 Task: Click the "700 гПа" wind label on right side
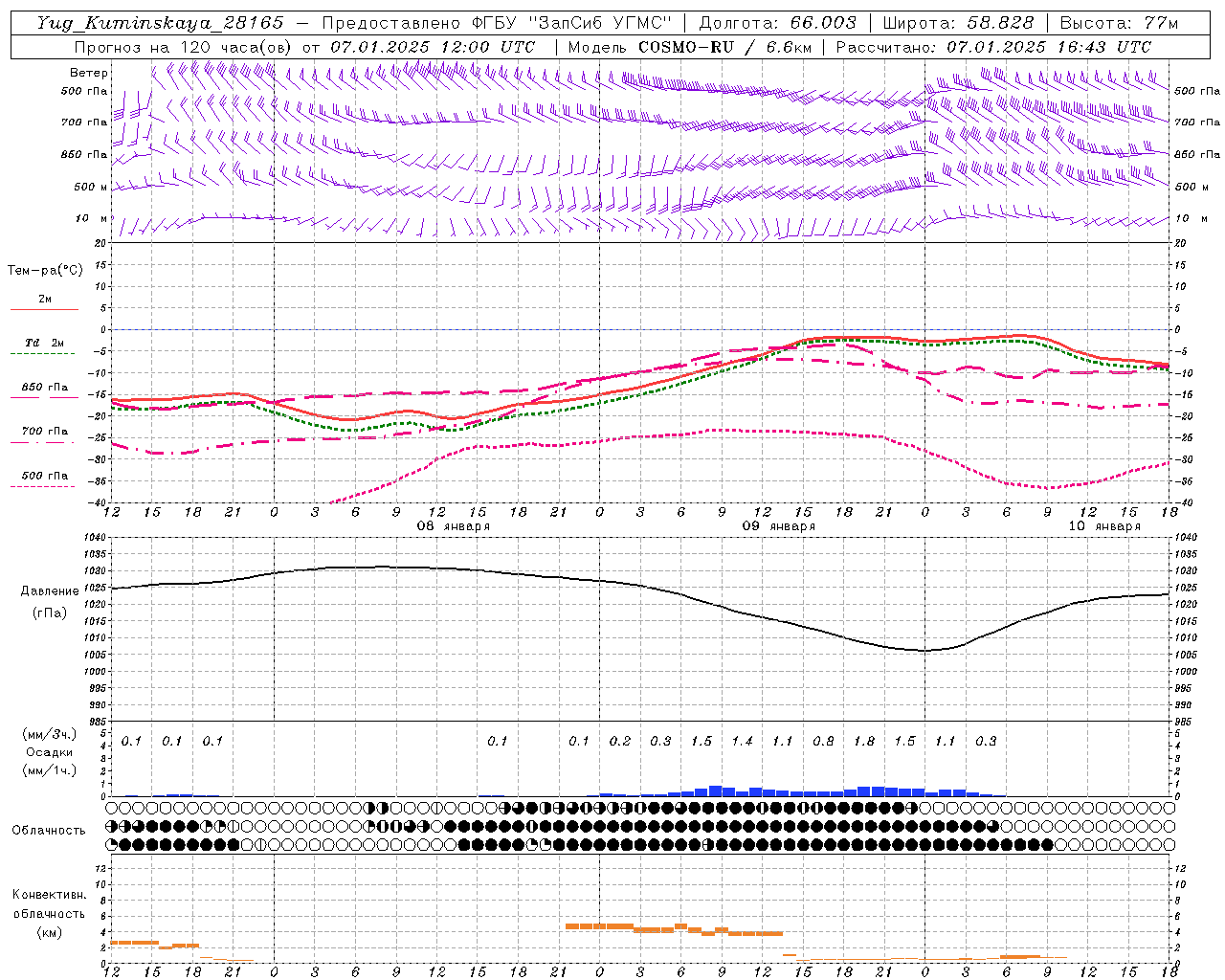coord(1196,122)
